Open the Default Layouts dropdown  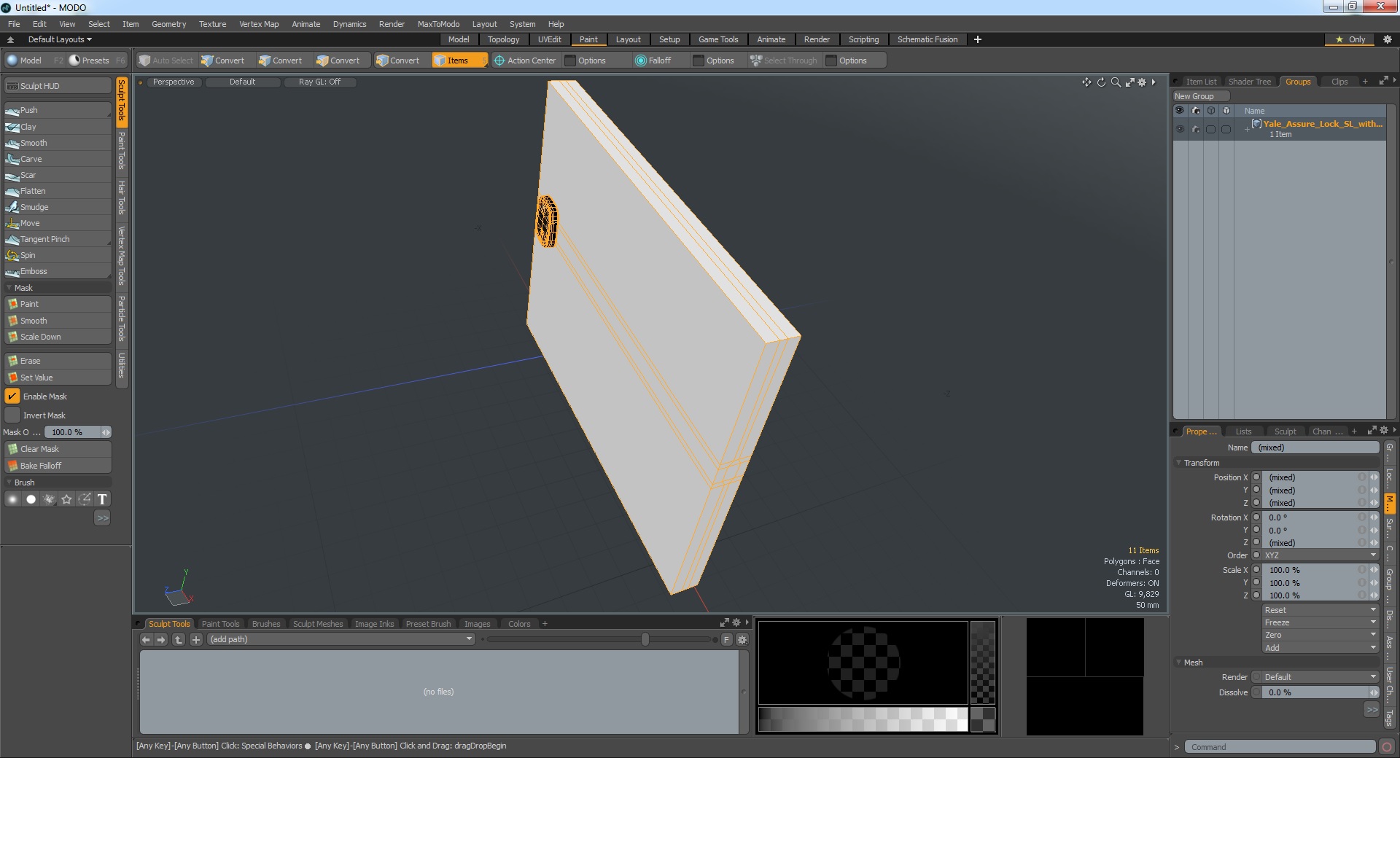click(x=60, y=39)
